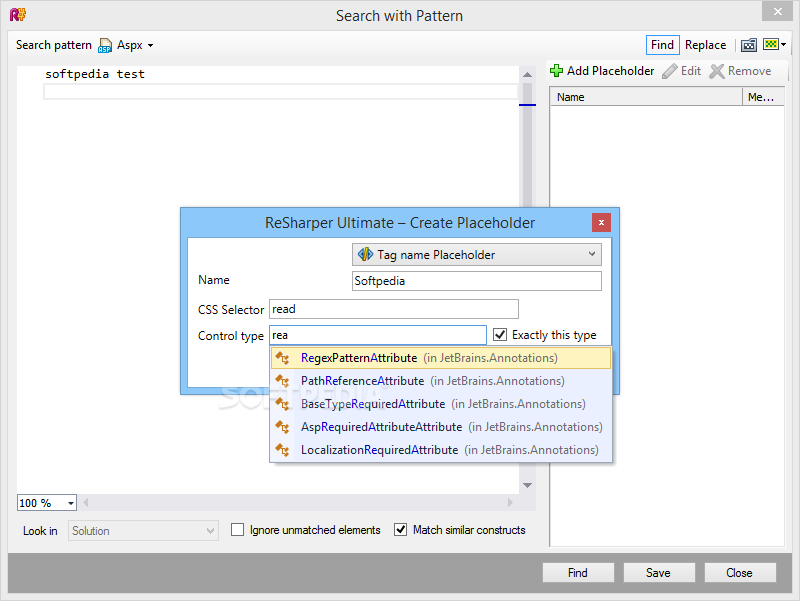Switch to Find mode

pyautogui.click(x=662, y=45)
